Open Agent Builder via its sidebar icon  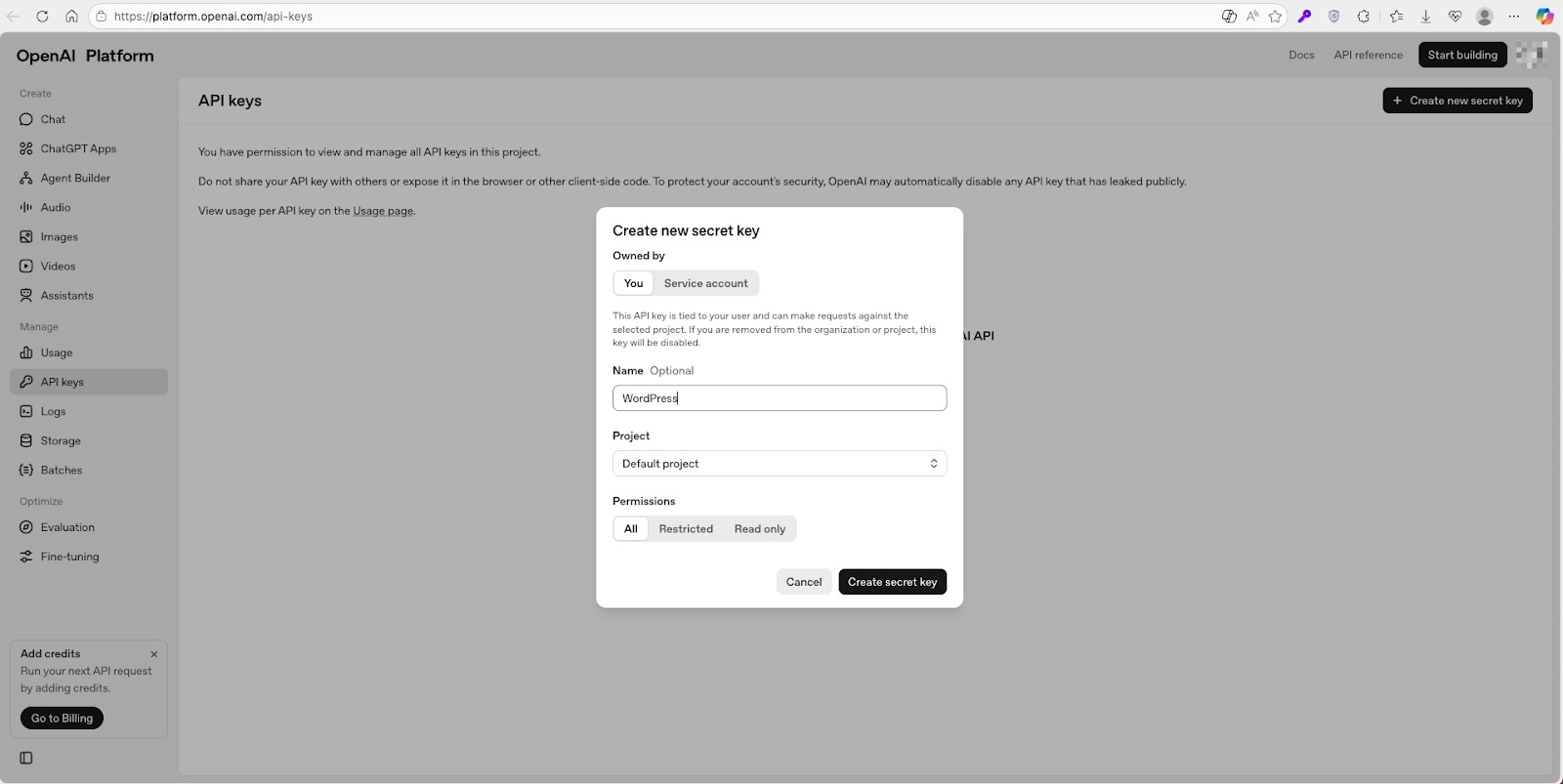coord(26,178)
